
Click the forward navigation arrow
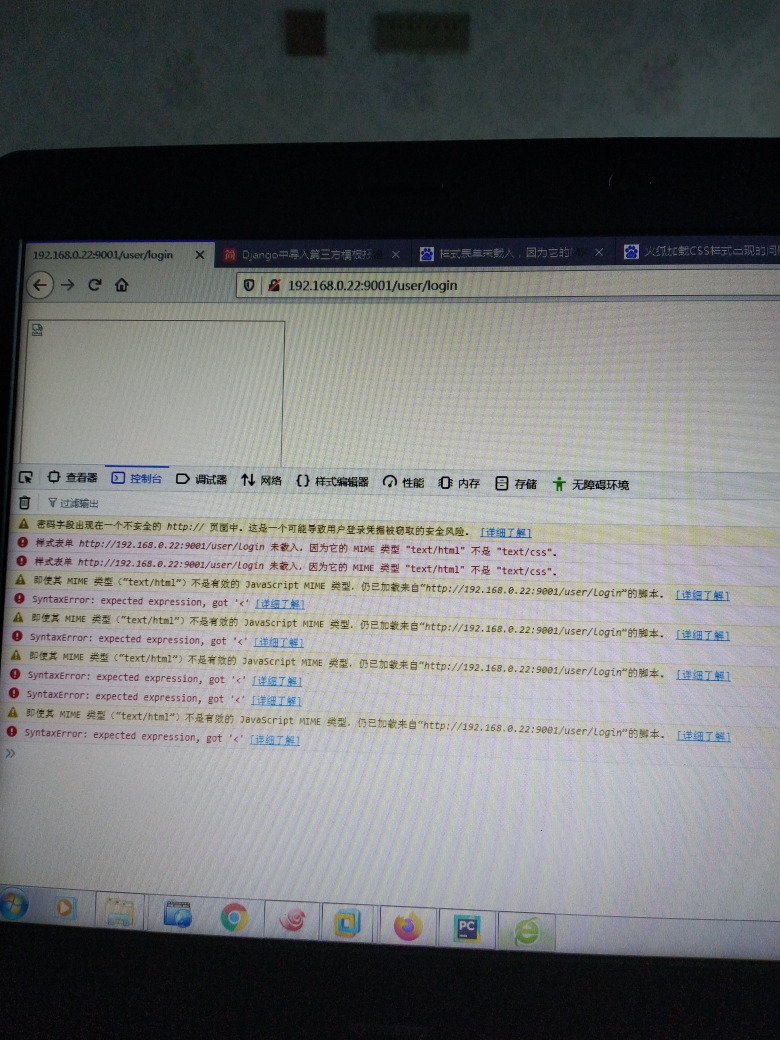tap(68, 285)
